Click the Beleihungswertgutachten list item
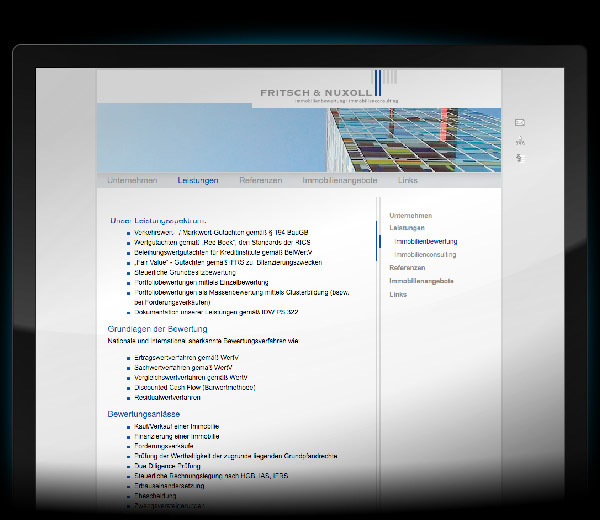Image resolution: width=600 pixels, height=520 pixels. click(x=223, y=253)
